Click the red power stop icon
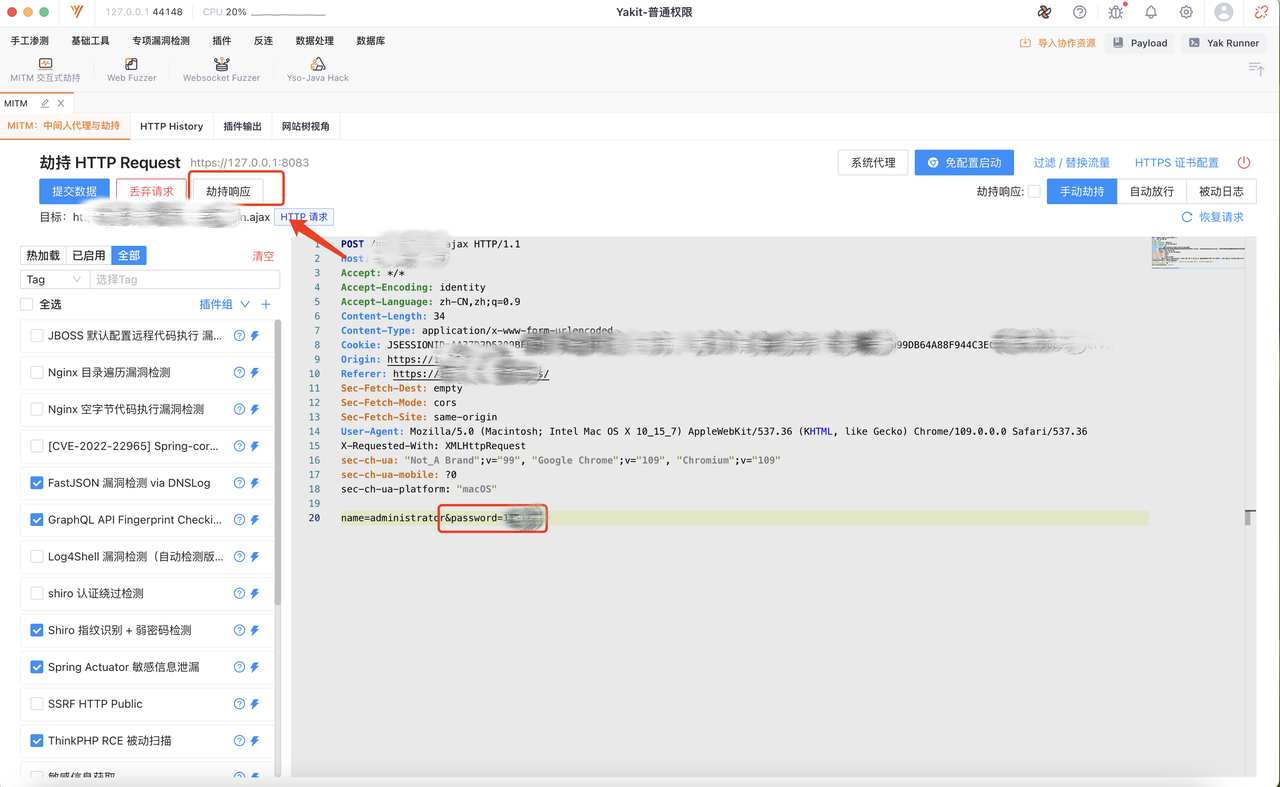This screenshot has width=1280, height=787. coord(1244,162)
